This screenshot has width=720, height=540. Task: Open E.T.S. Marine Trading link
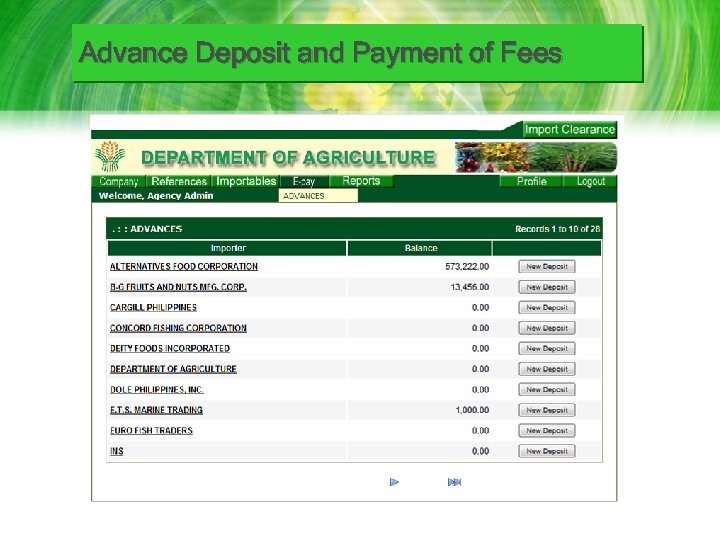click(156, 410)
